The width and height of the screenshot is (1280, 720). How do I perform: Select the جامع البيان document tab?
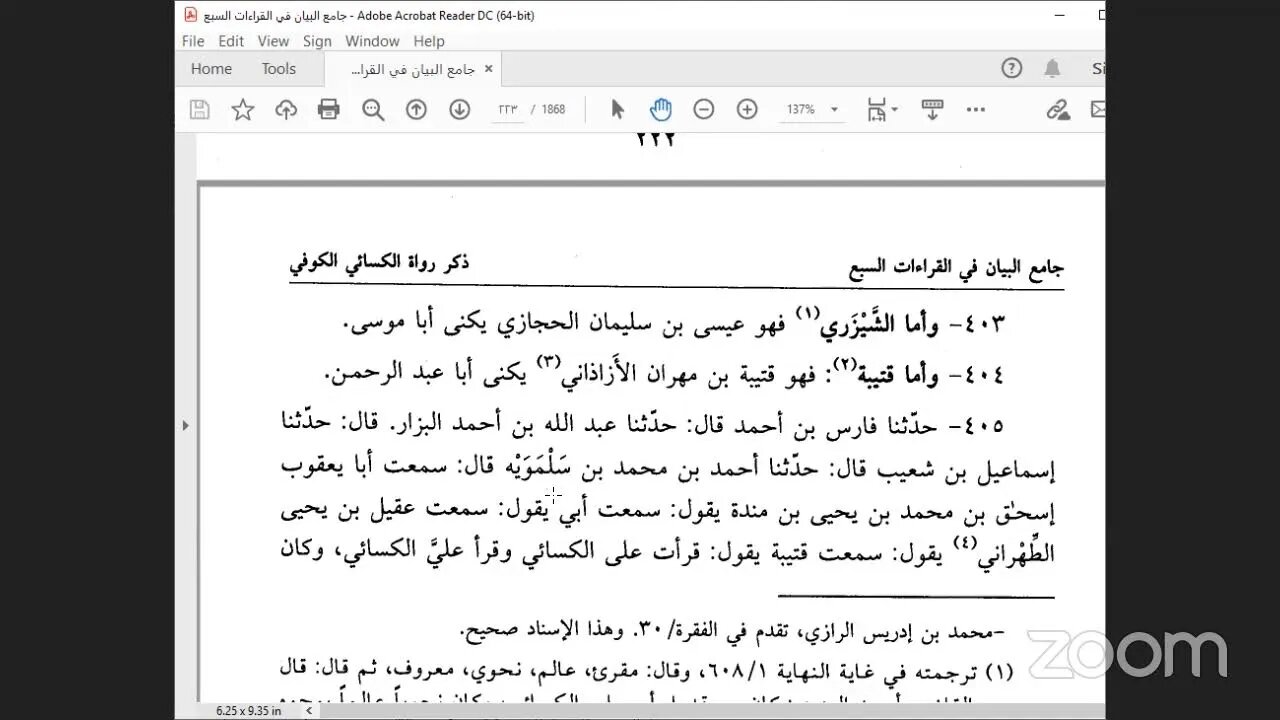point(412,69)
